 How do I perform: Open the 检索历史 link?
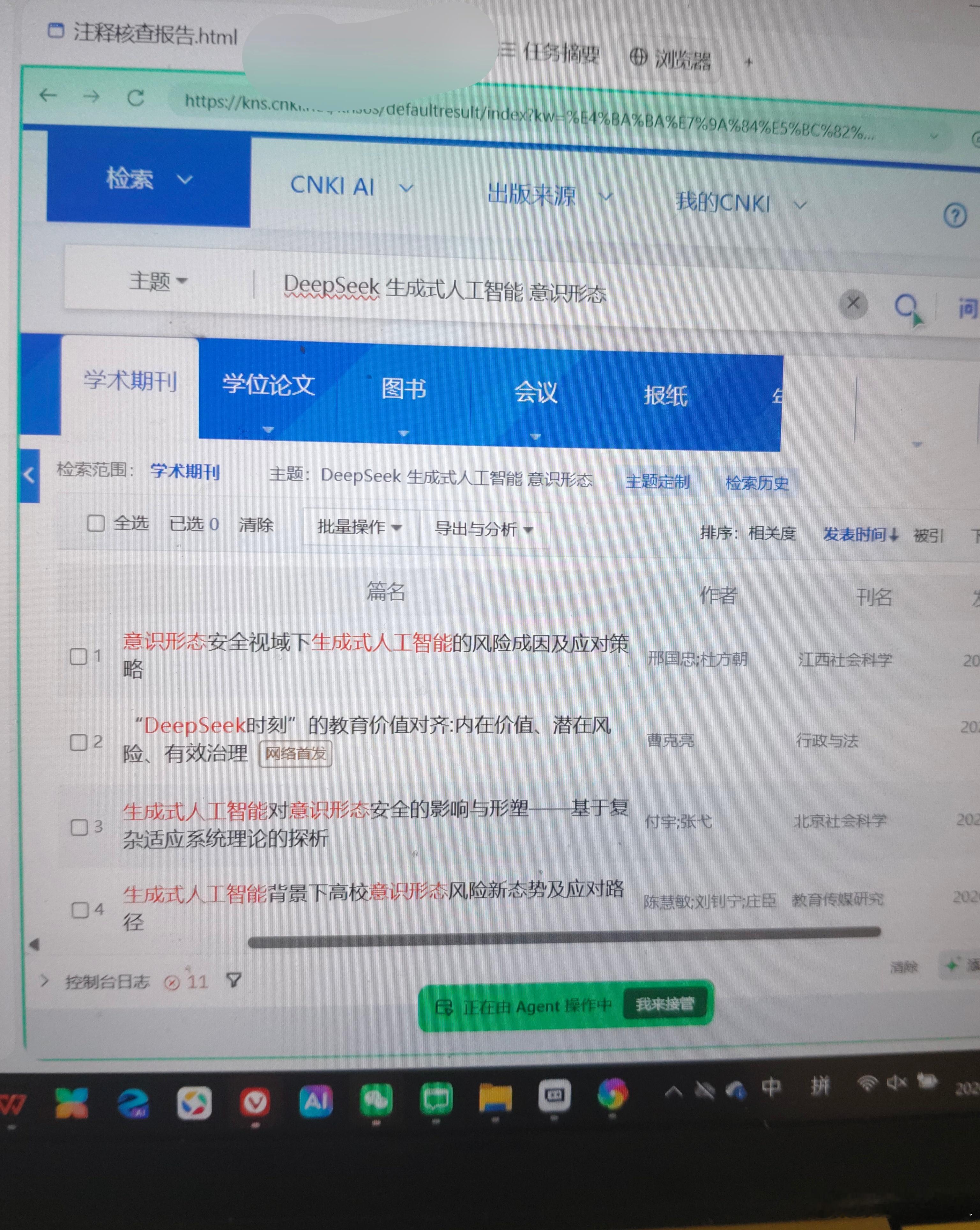click(757, 483)
